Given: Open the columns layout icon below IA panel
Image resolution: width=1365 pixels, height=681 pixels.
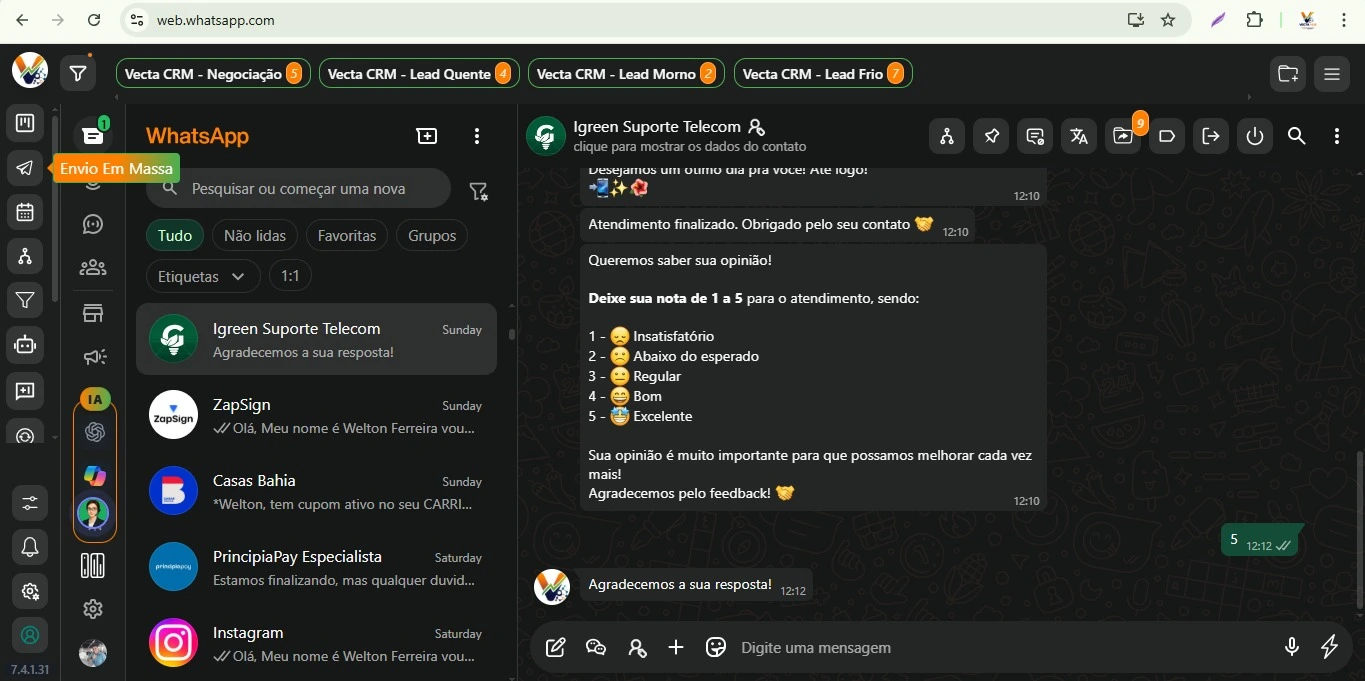Looking at the screenshot, I should pos(93,566).
